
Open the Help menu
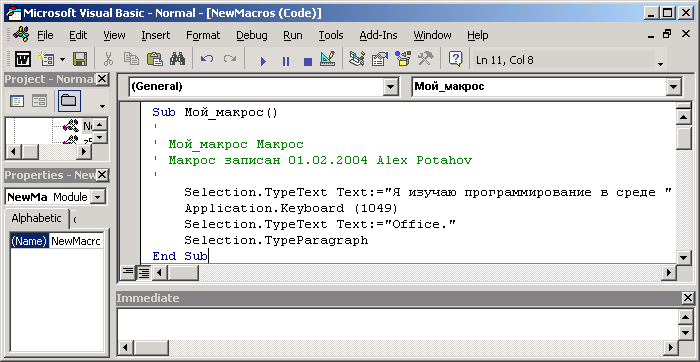478,35
